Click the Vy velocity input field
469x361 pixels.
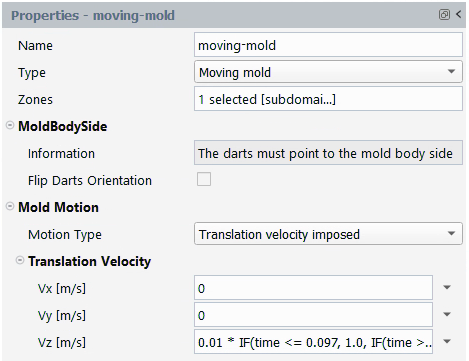pos(313,315)
